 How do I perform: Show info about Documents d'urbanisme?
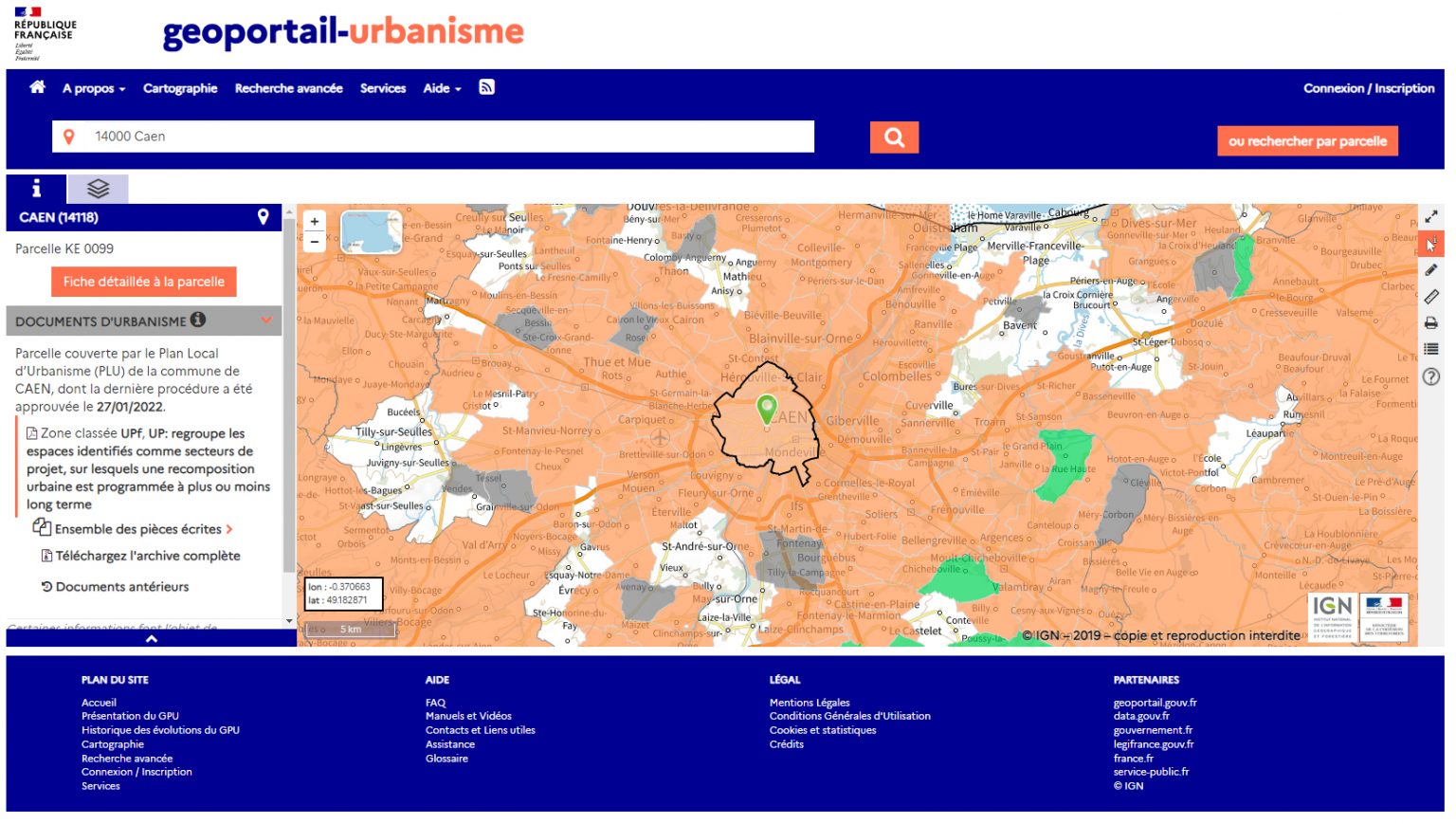pos(197,320)
